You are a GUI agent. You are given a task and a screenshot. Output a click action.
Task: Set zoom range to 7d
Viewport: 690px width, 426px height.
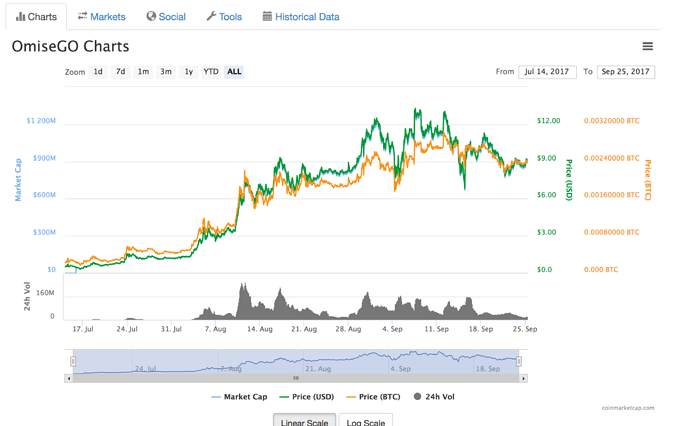pos(121,72)
